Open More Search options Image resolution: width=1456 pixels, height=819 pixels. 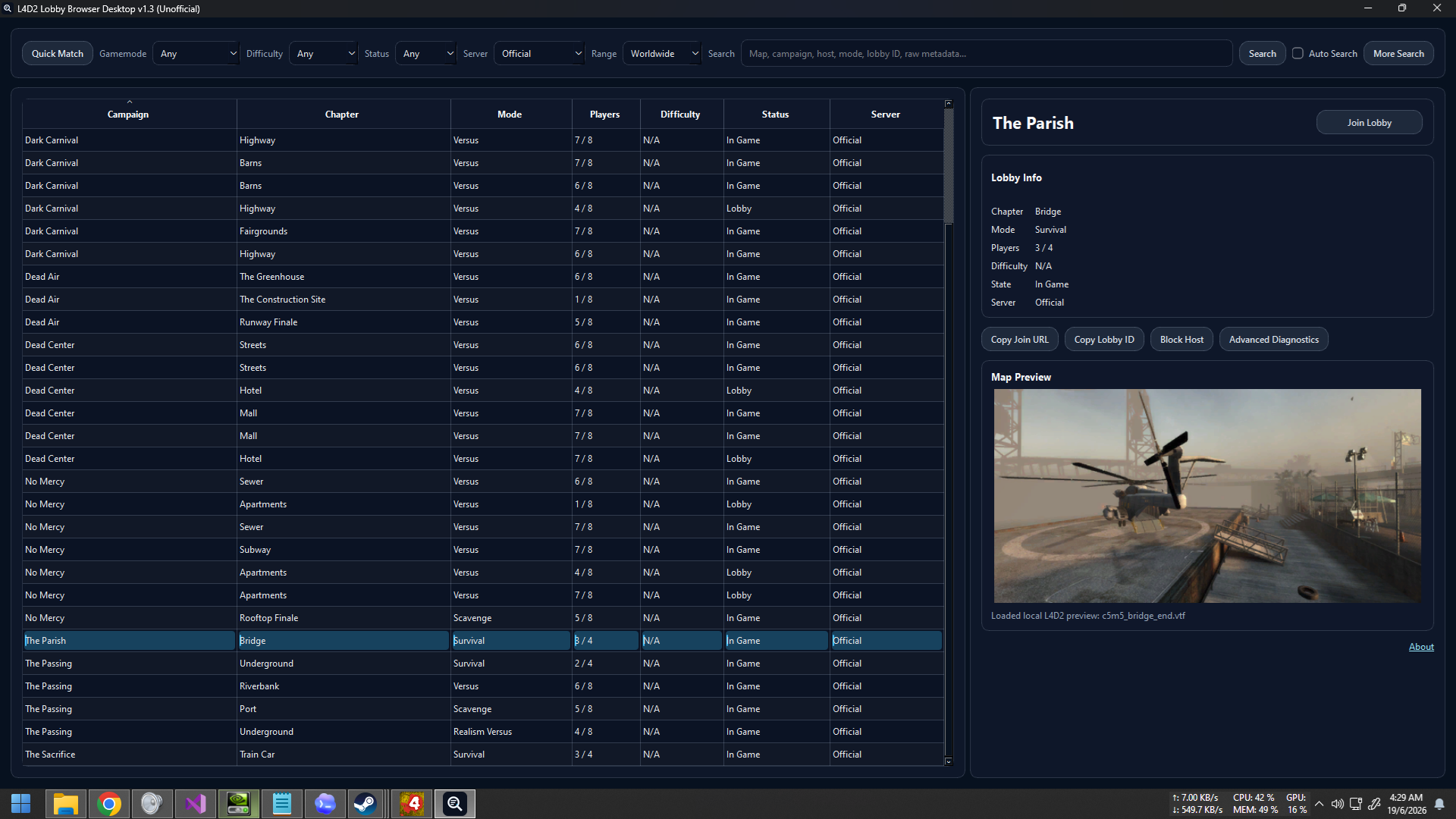[x=1398, y=54]
